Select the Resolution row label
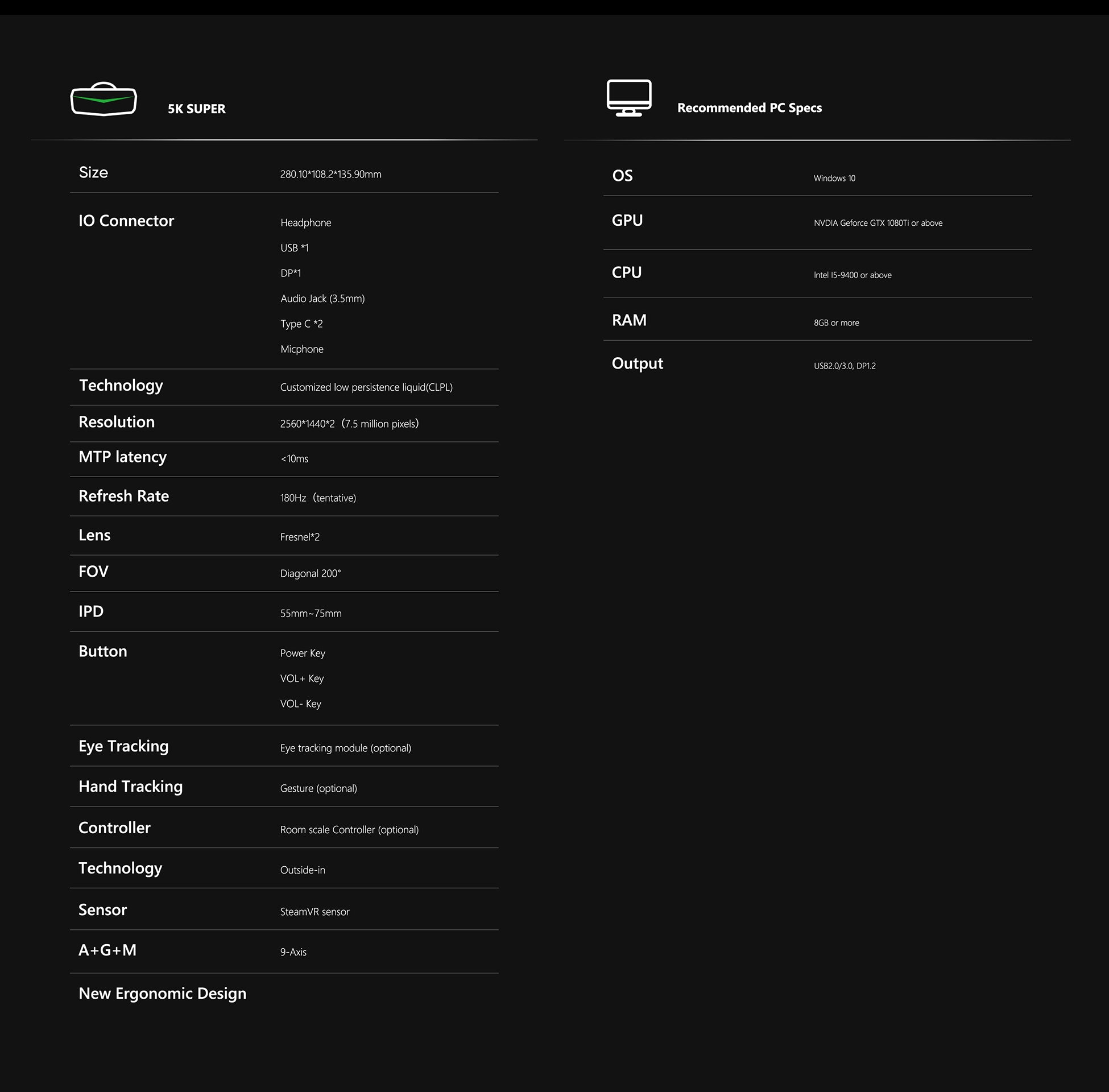 pyautogui.click(x=117, y=422)
